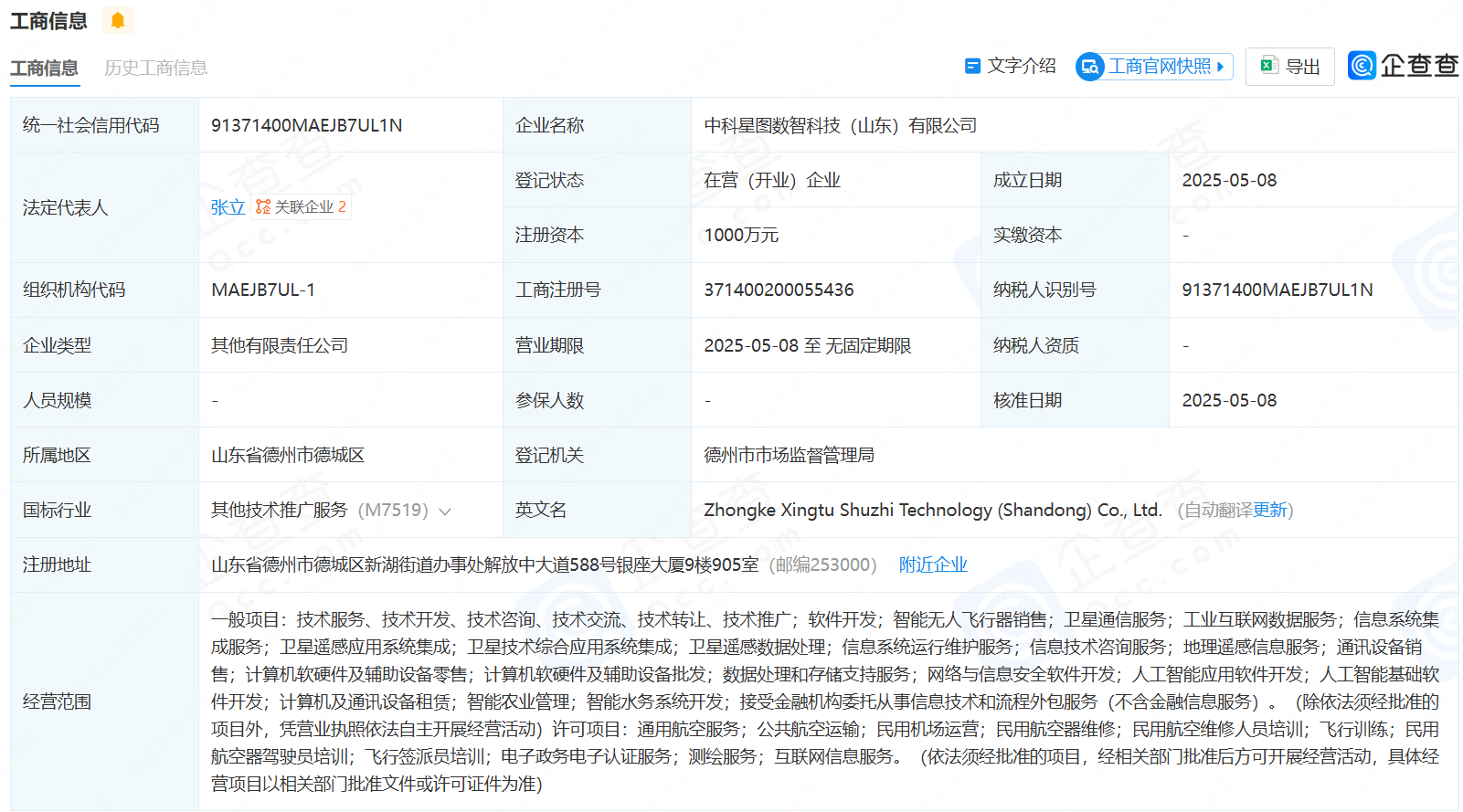Screen dimensions: 1463x812
Task: Select registration status 在营（开业）企业
Action: 772,180
